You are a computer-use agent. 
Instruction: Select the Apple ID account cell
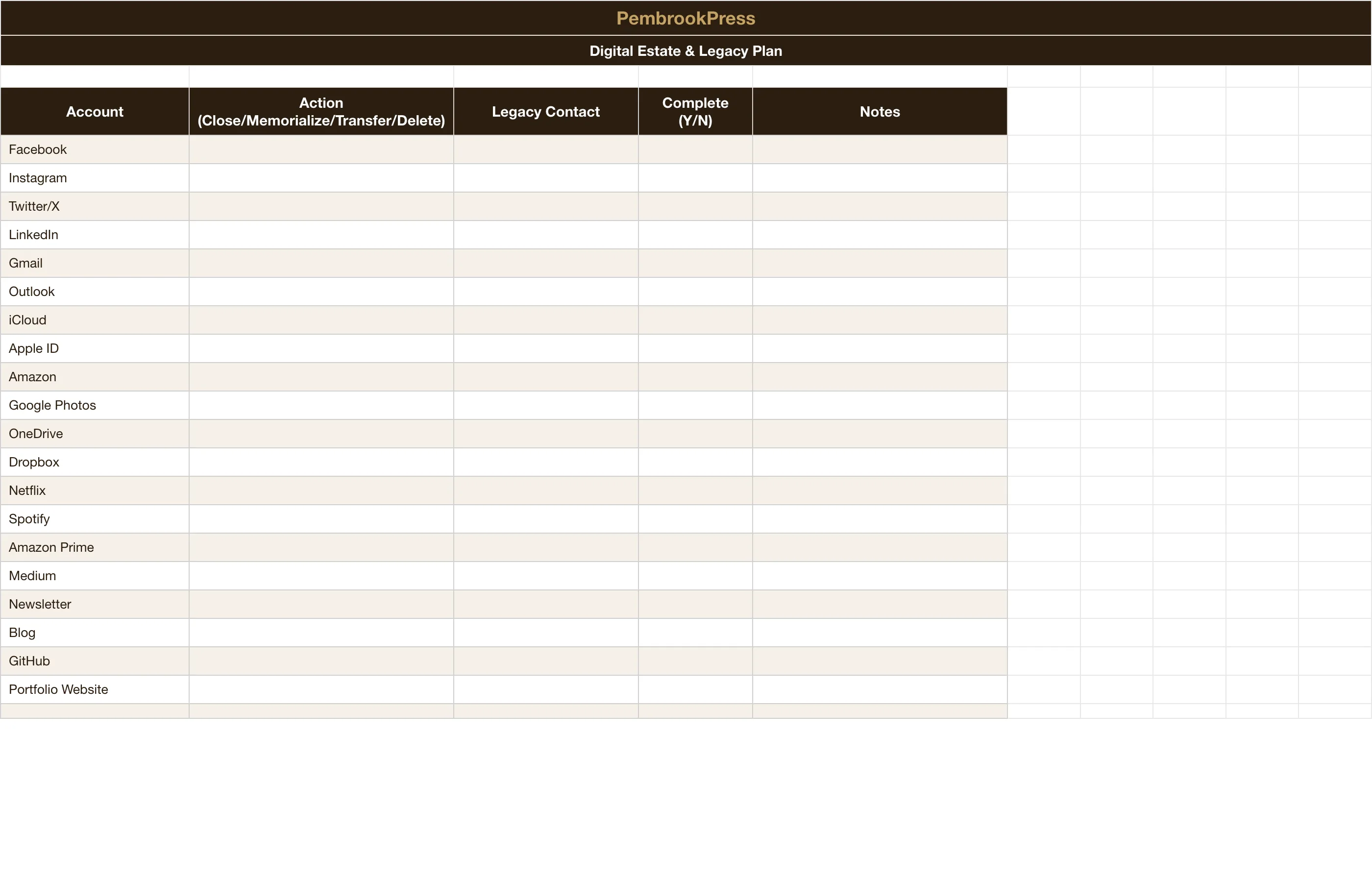click(x=95, y=348)
